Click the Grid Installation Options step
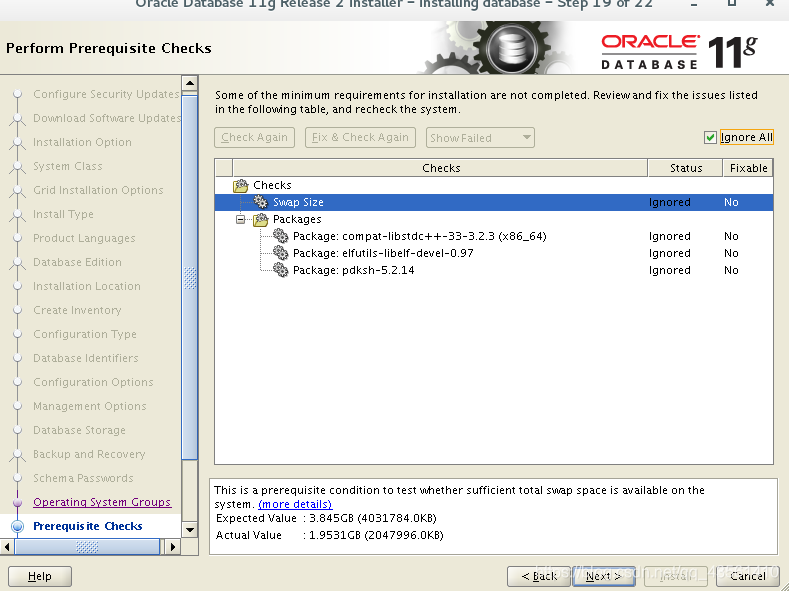This screenshot has width=789, height=591. 98,190
